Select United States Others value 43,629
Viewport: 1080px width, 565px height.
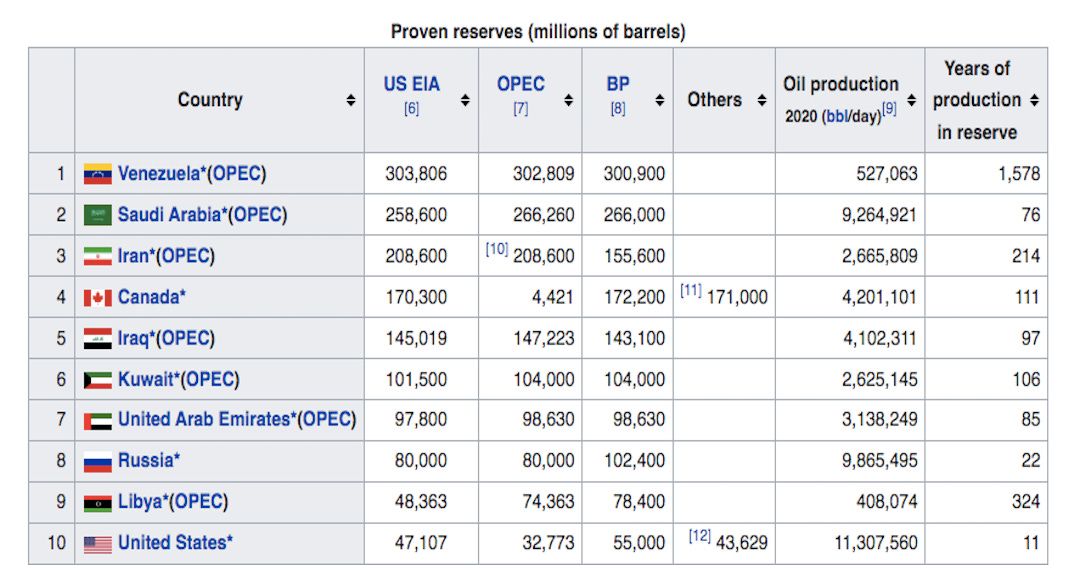pos(742,543)
